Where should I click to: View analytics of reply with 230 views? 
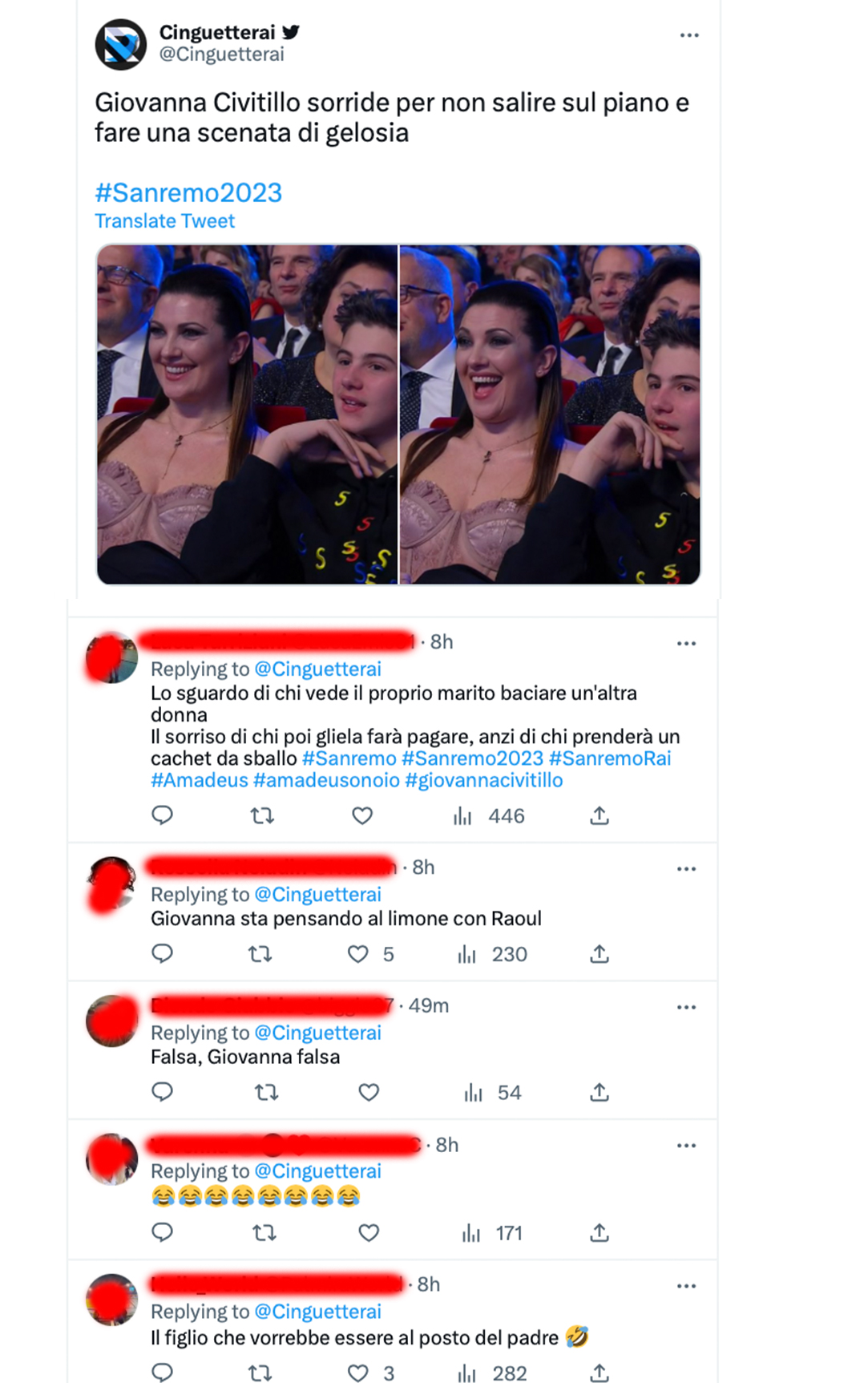[x=492, y=954]
